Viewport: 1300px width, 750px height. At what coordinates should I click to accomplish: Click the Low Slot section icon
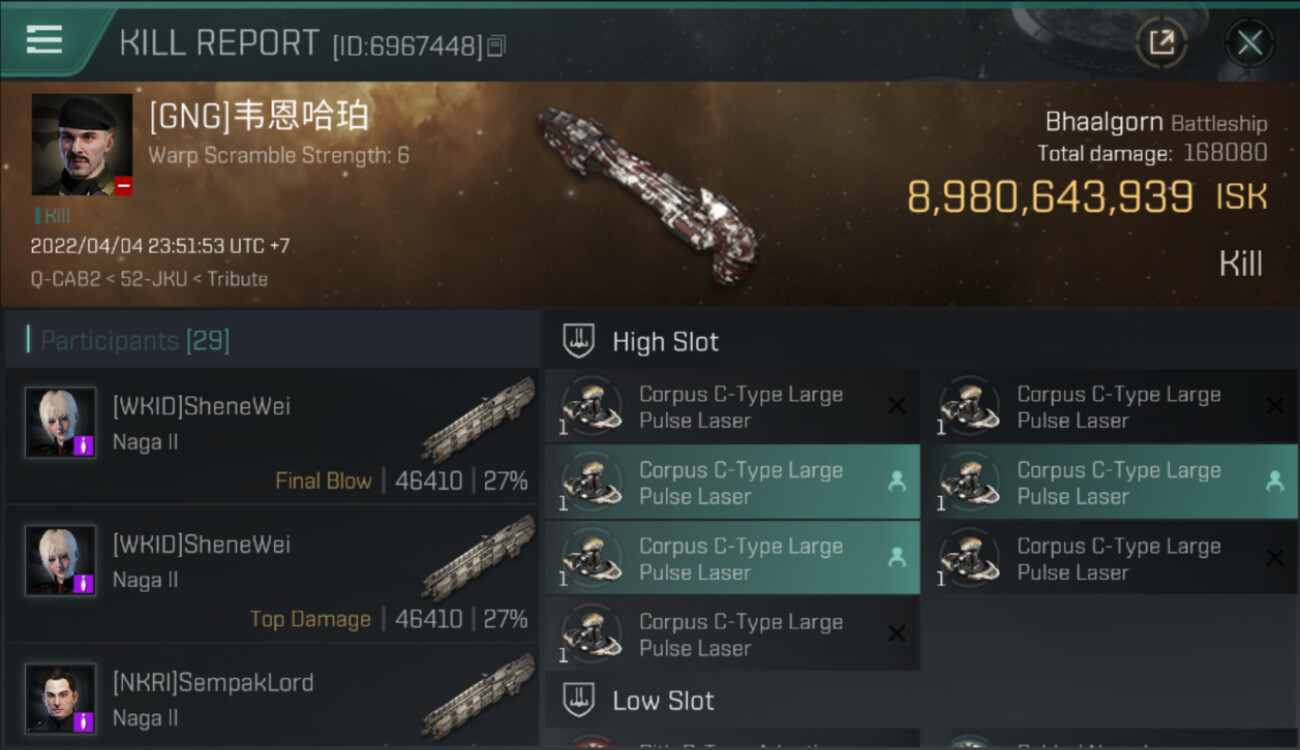coord(579,700)
